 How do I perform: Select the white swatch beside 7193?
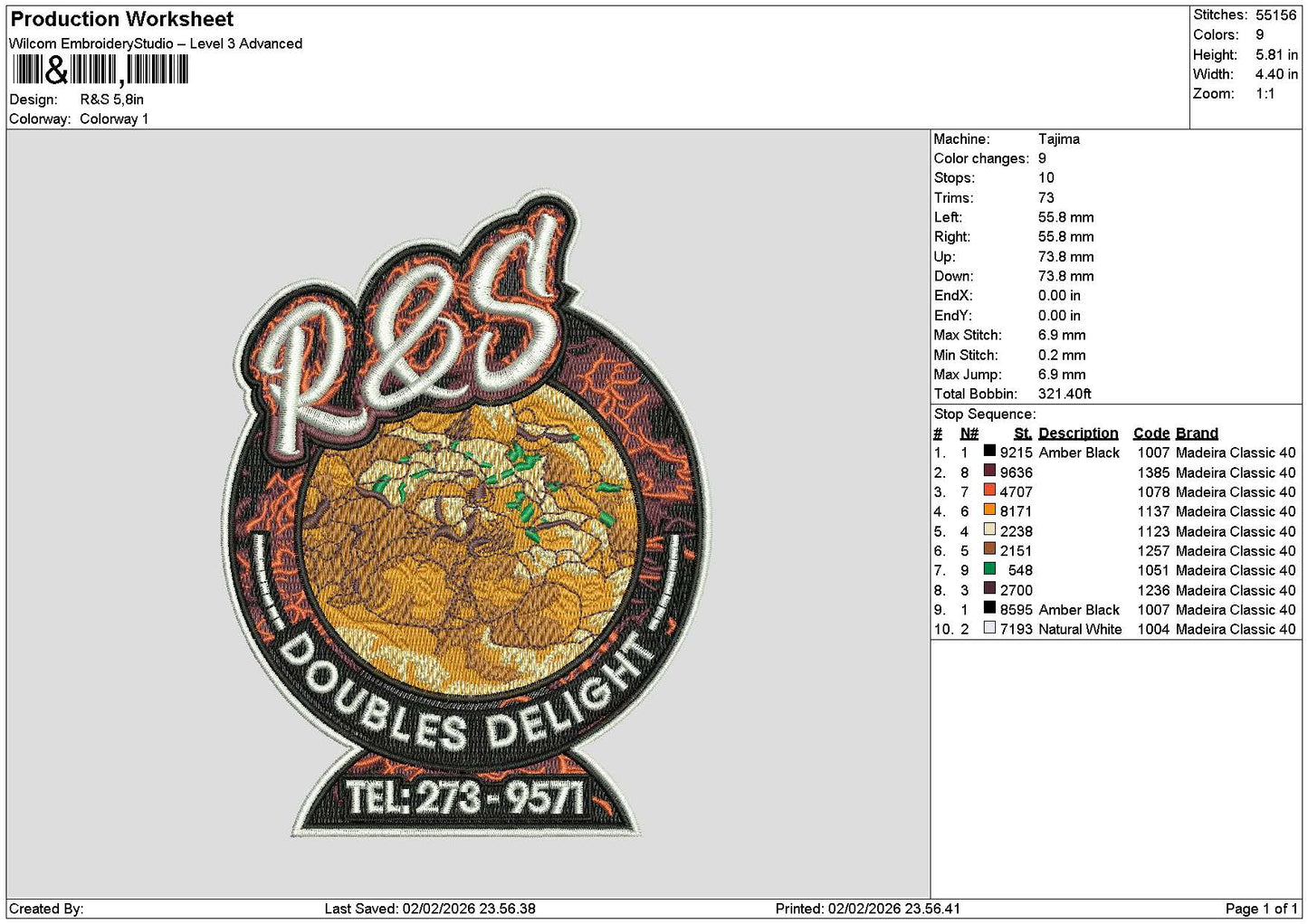tap(989, 627)
